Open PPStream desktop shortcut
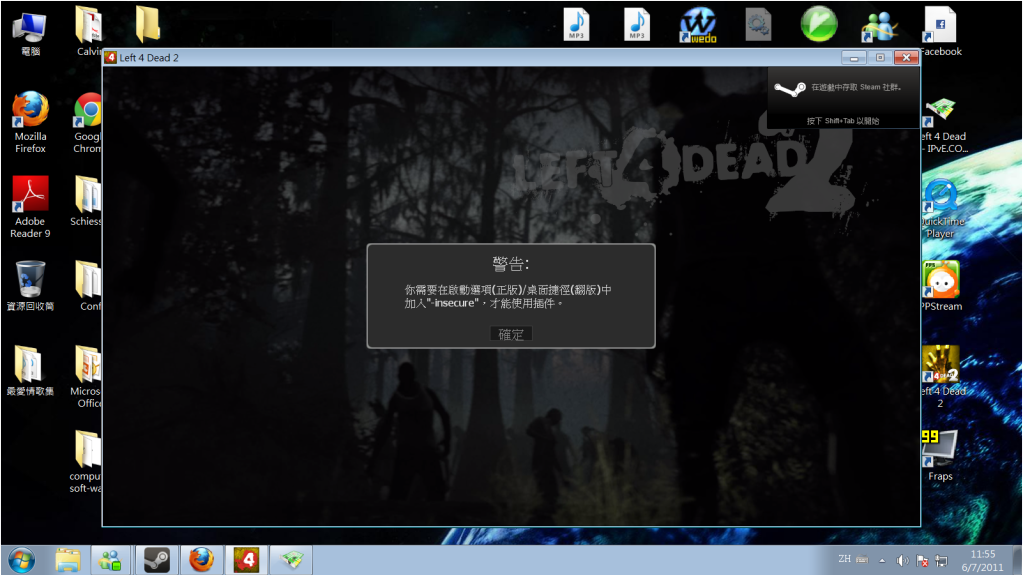 pyautogui.click(x=940, y=280)
